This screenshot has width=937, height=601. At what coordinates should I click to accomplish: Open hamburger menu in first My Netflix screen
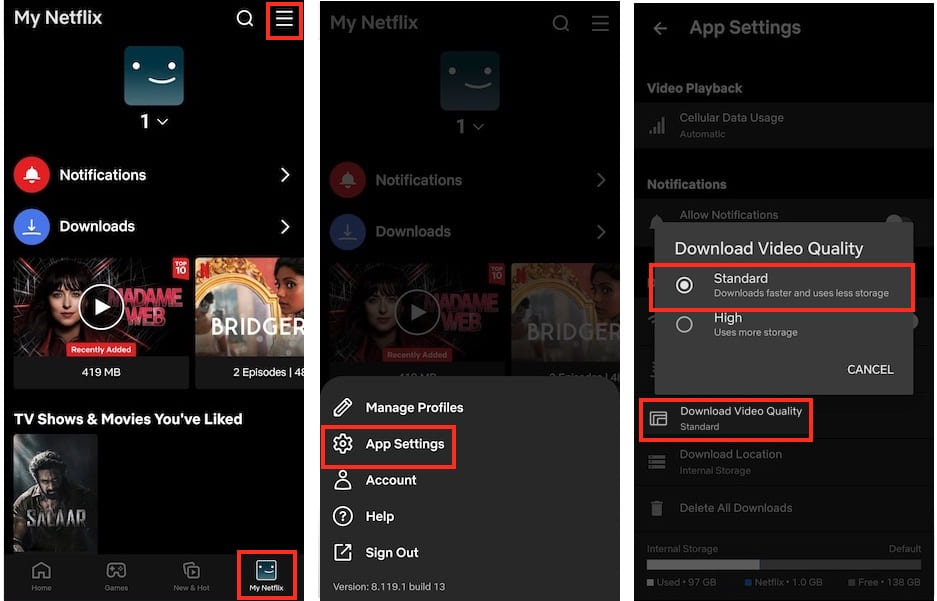284,19
